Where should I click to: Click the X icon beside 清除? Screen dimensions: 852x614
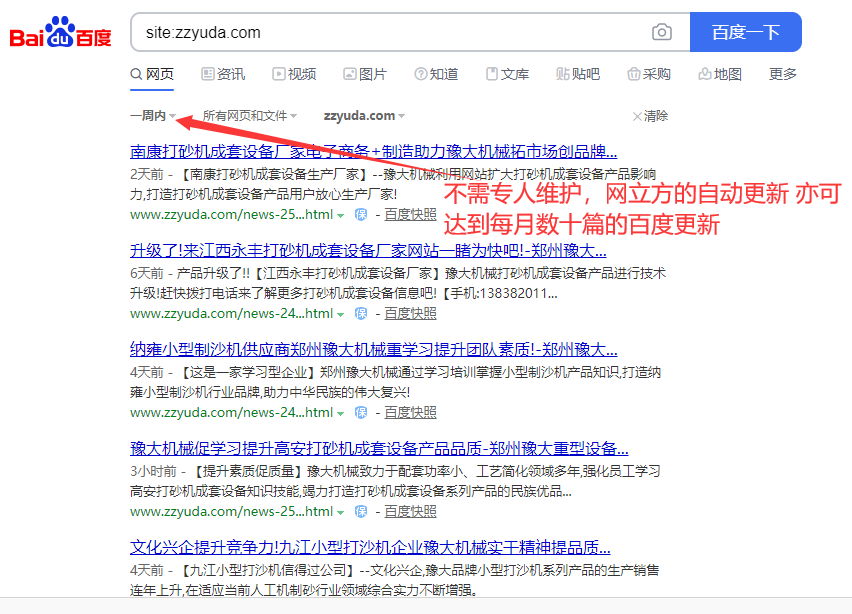coord(637,116)
